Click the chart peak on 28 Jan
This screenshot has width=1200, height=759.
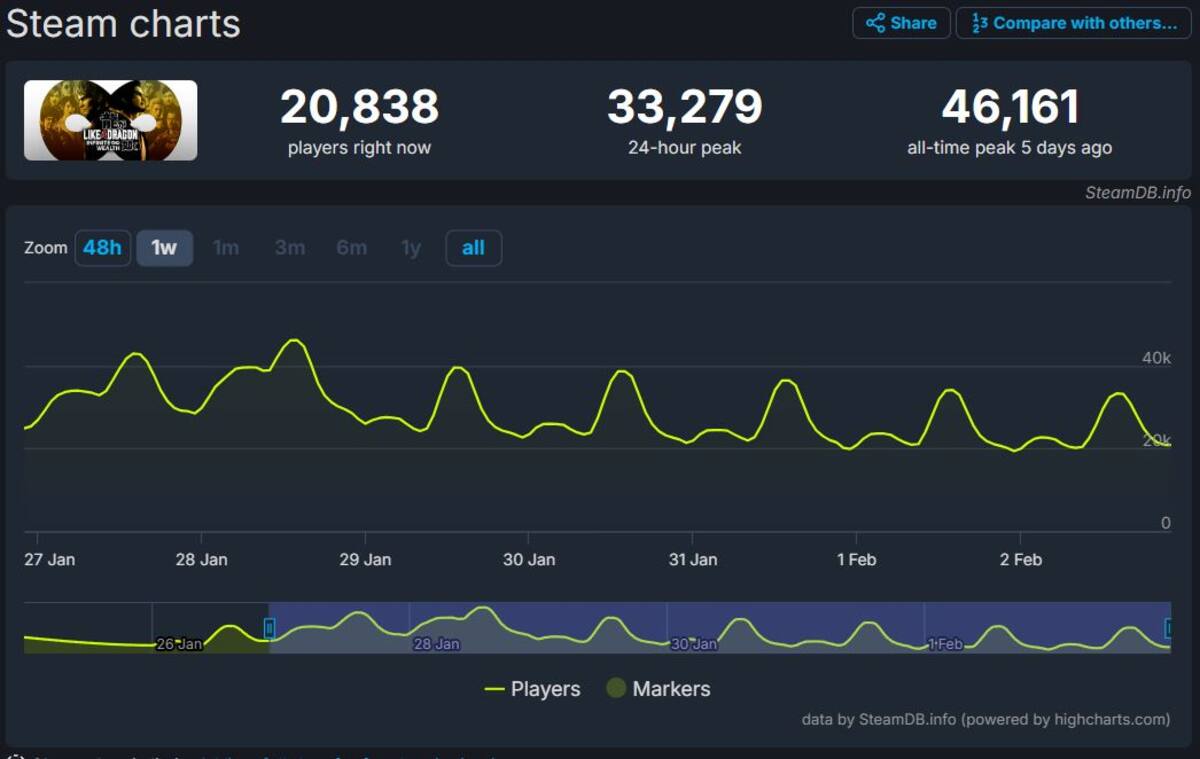pyautogui.click(x=293, y=341)
